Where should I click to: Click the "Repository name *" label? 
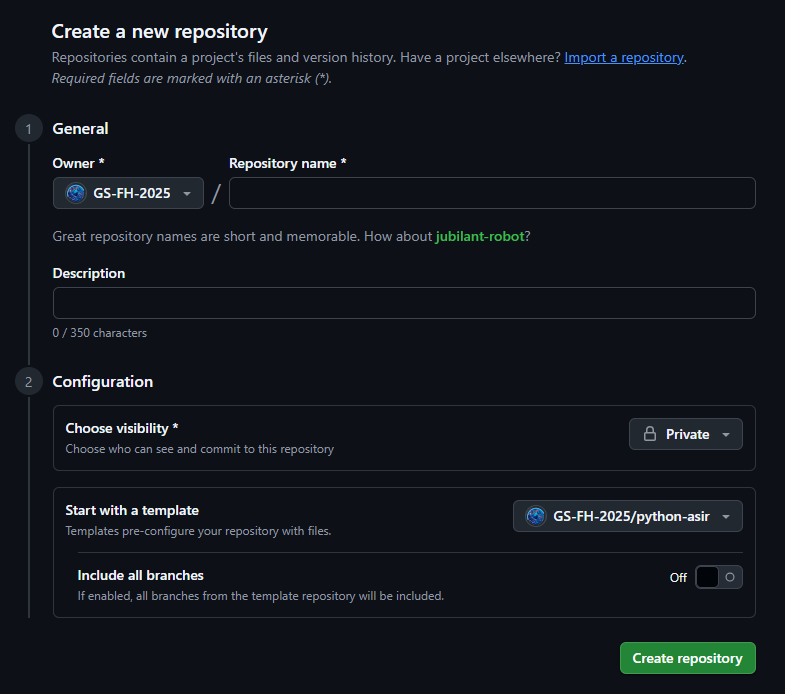tap(288, 163)
